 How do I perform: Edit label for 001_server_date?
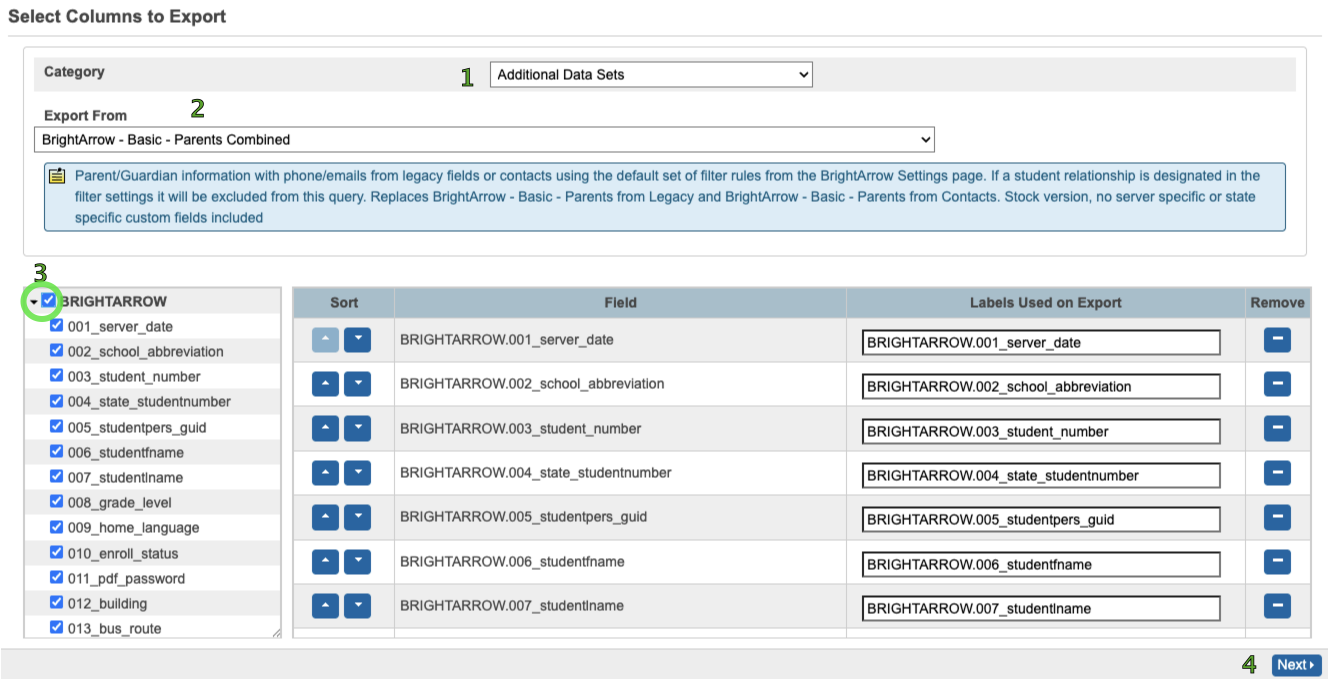tap(1041, 342)
